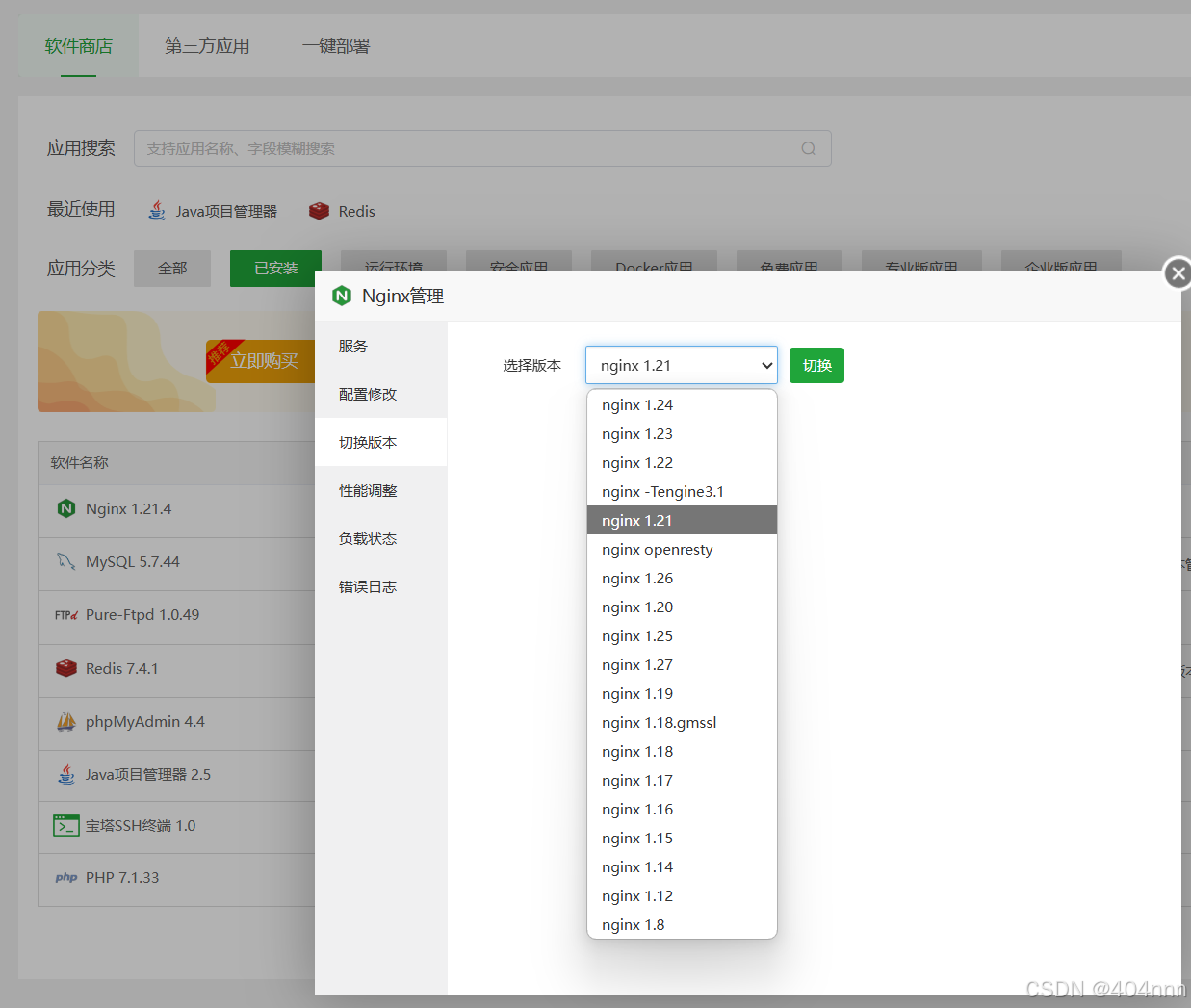
Task: Click Java项目管理器 2.5 software name
Action: pyautogui.click(x=148, y=774)
